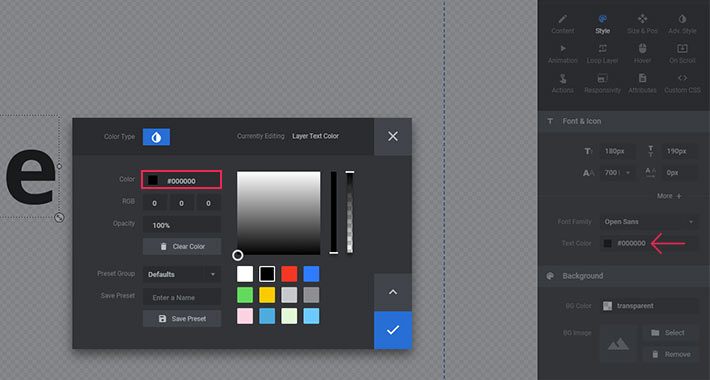Close the color picker dialog
Image resolution: width=710 pixels, height=380 pixels.
tap(393, 136)
